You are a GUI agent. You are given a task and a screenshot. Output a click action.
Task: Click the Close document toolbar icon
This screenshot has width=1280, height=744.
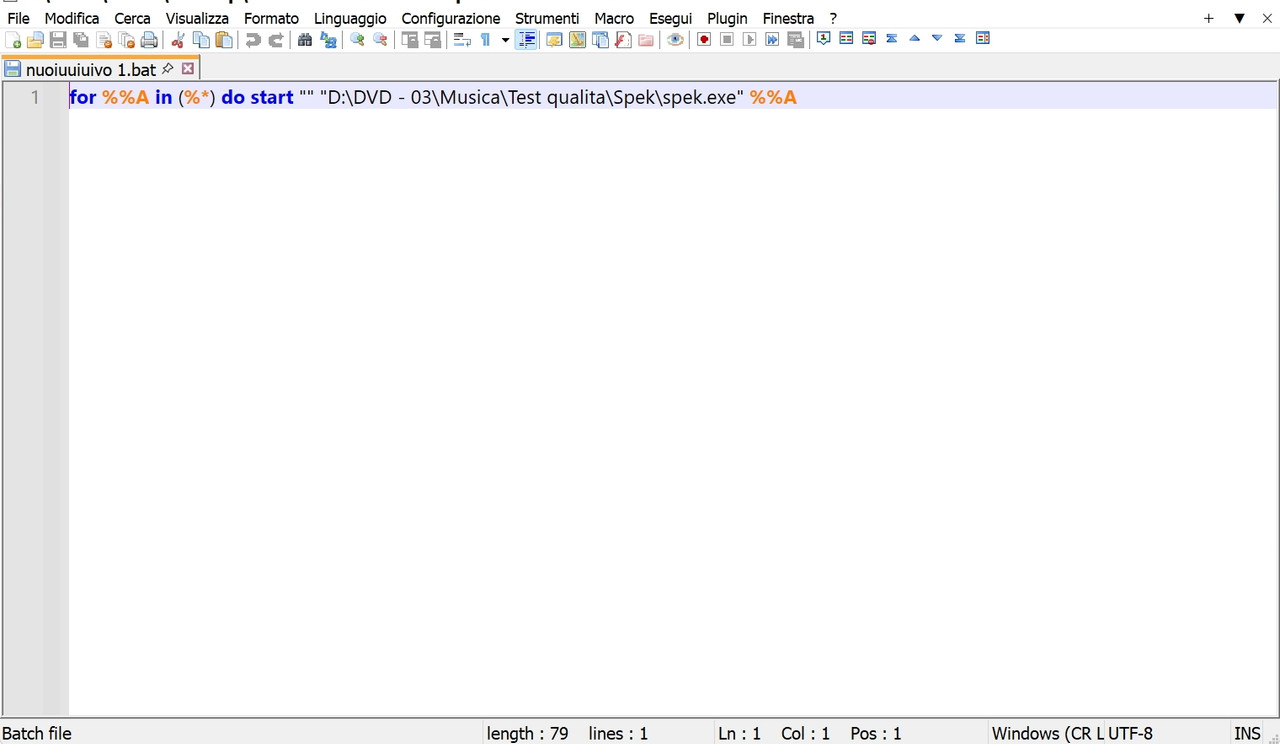tap(104, 40)
